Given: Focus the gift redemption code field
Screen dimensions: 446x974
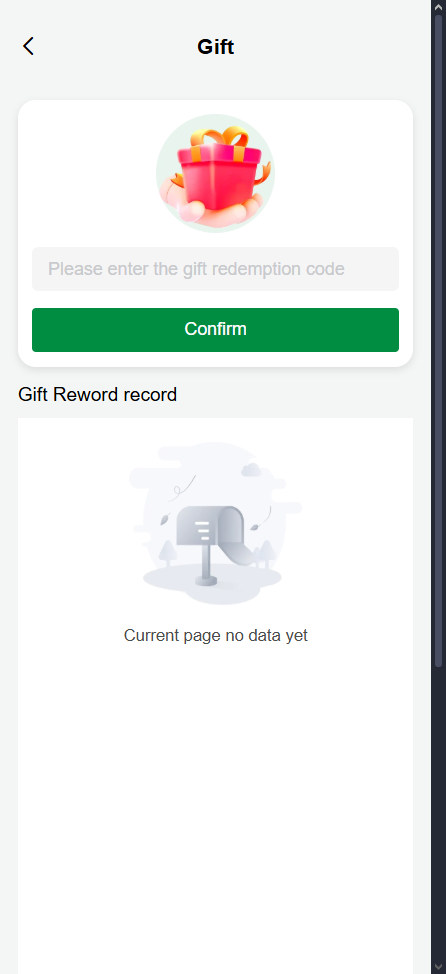Looking at the screenshot, I should (x=215, y=269).
